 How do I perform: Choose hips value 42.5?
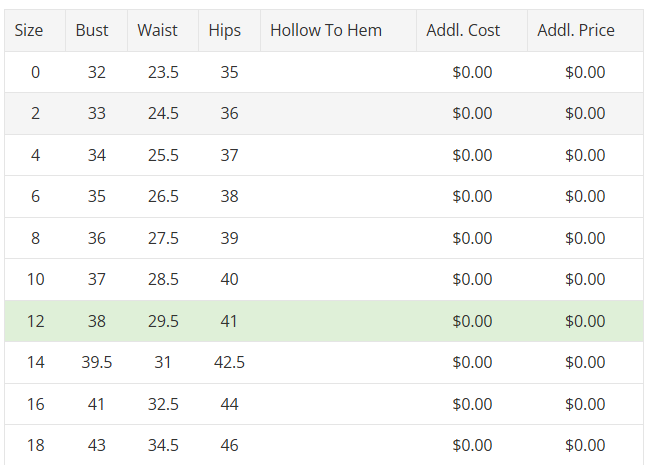pos(230,362)
